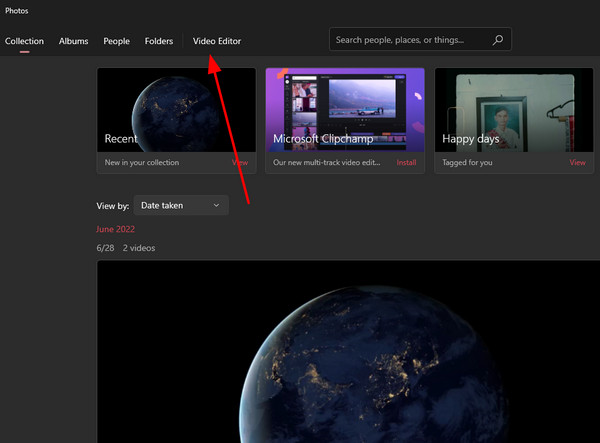
Task: Click 'Tagged for you' caption
Action: [467, 163]
